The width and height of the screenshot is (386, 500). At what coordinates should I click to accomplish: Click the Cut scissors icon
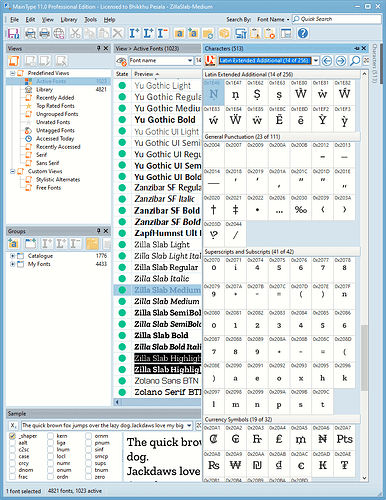[75, 33]
